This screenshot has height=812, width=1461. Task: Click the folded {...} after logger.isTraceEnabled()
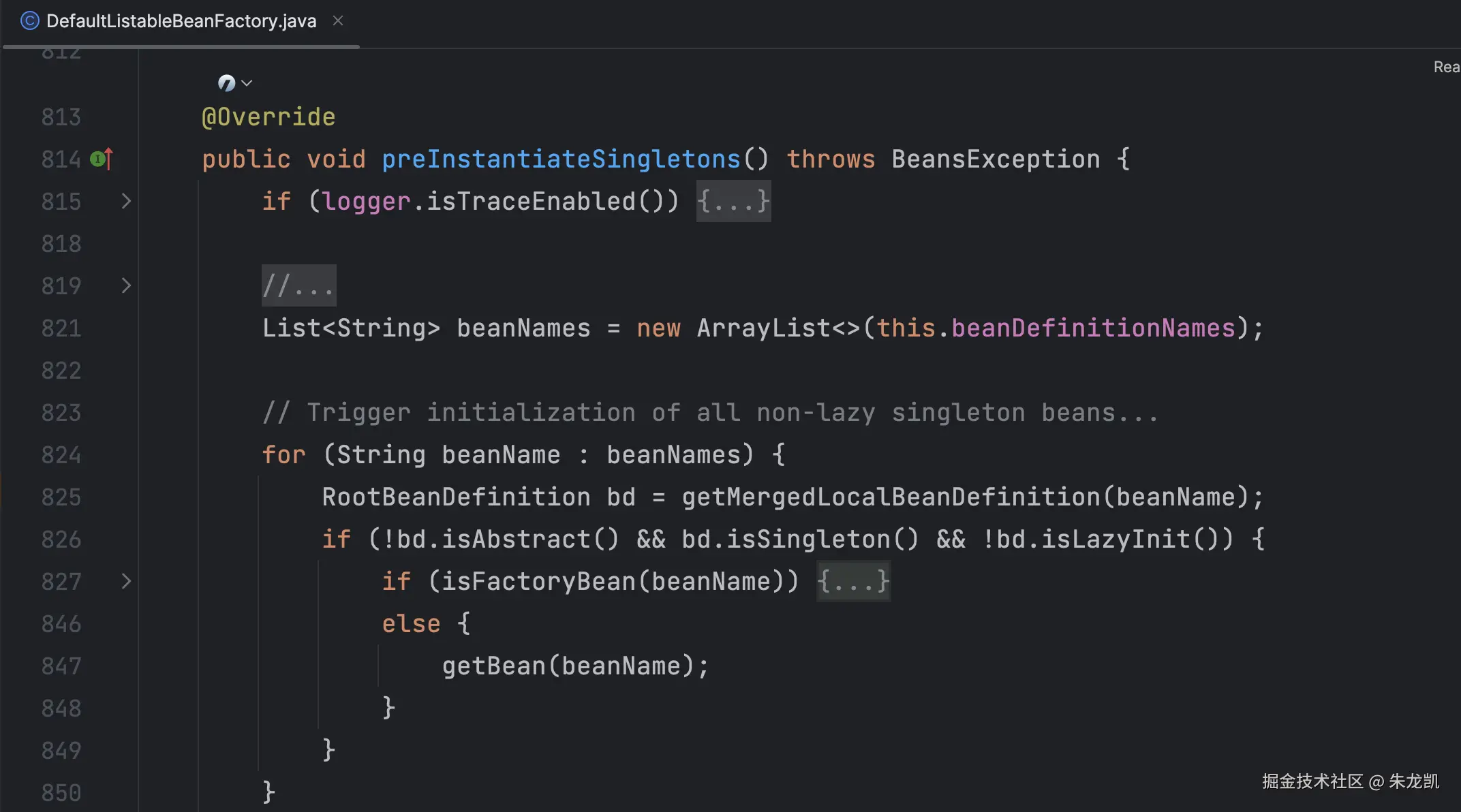pos(733,201)
